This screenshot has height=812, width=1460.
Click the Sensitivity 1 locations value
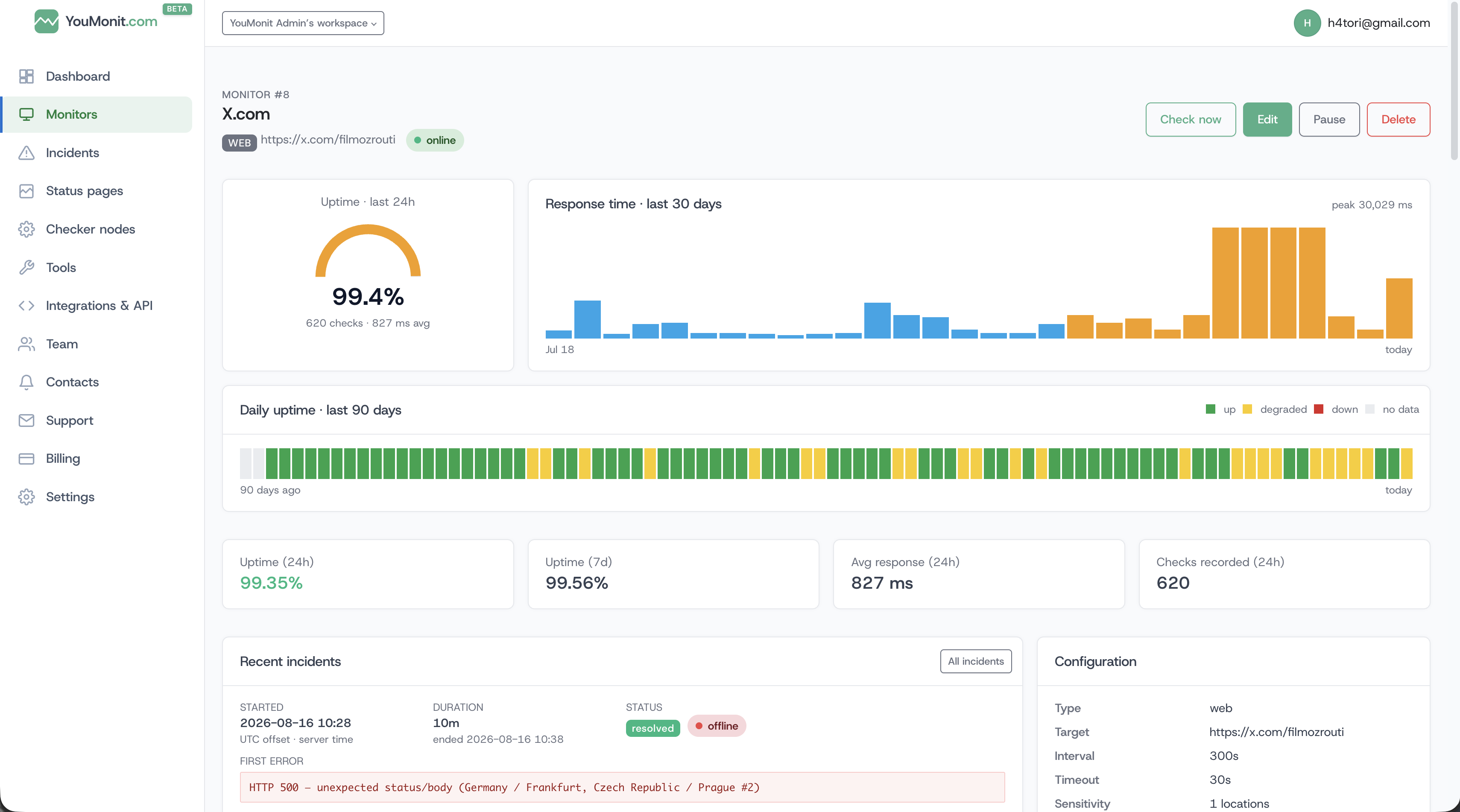(1239, 803)
